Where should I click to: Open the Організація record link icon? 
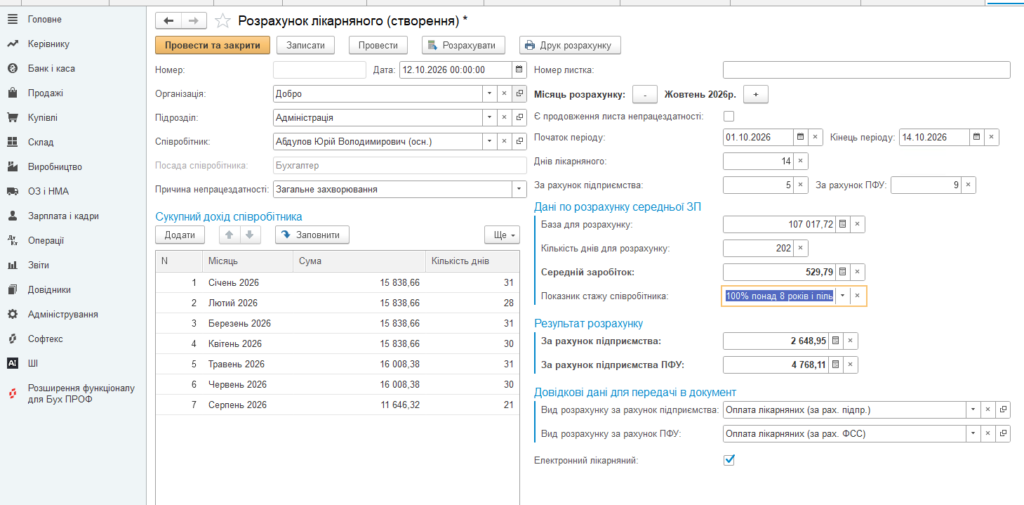[x=520, y=94]
